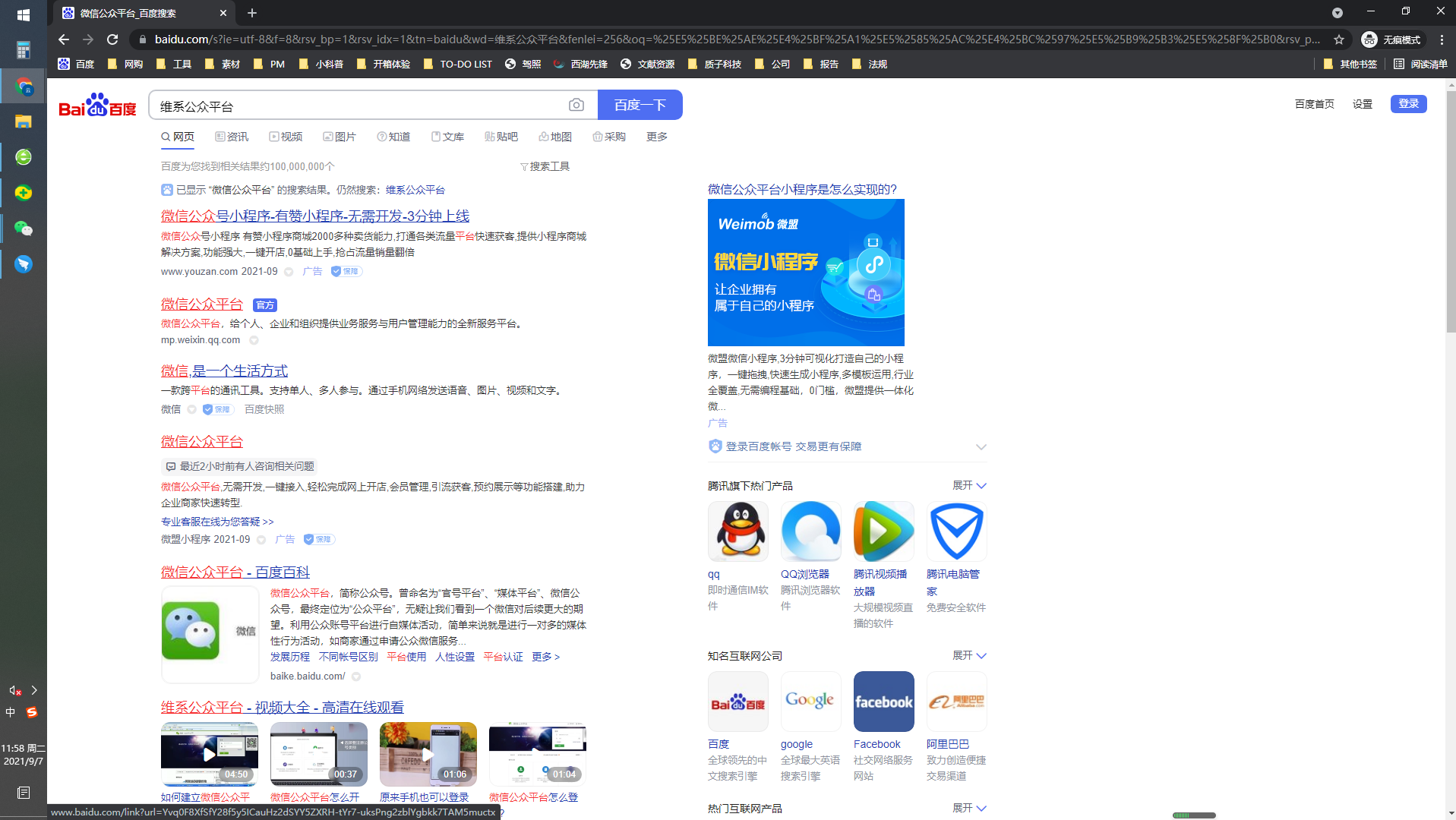This screenshot has width=1456, height=820.
Task: Show hidden taskbar icons chevron
Action: click(34, 691)
